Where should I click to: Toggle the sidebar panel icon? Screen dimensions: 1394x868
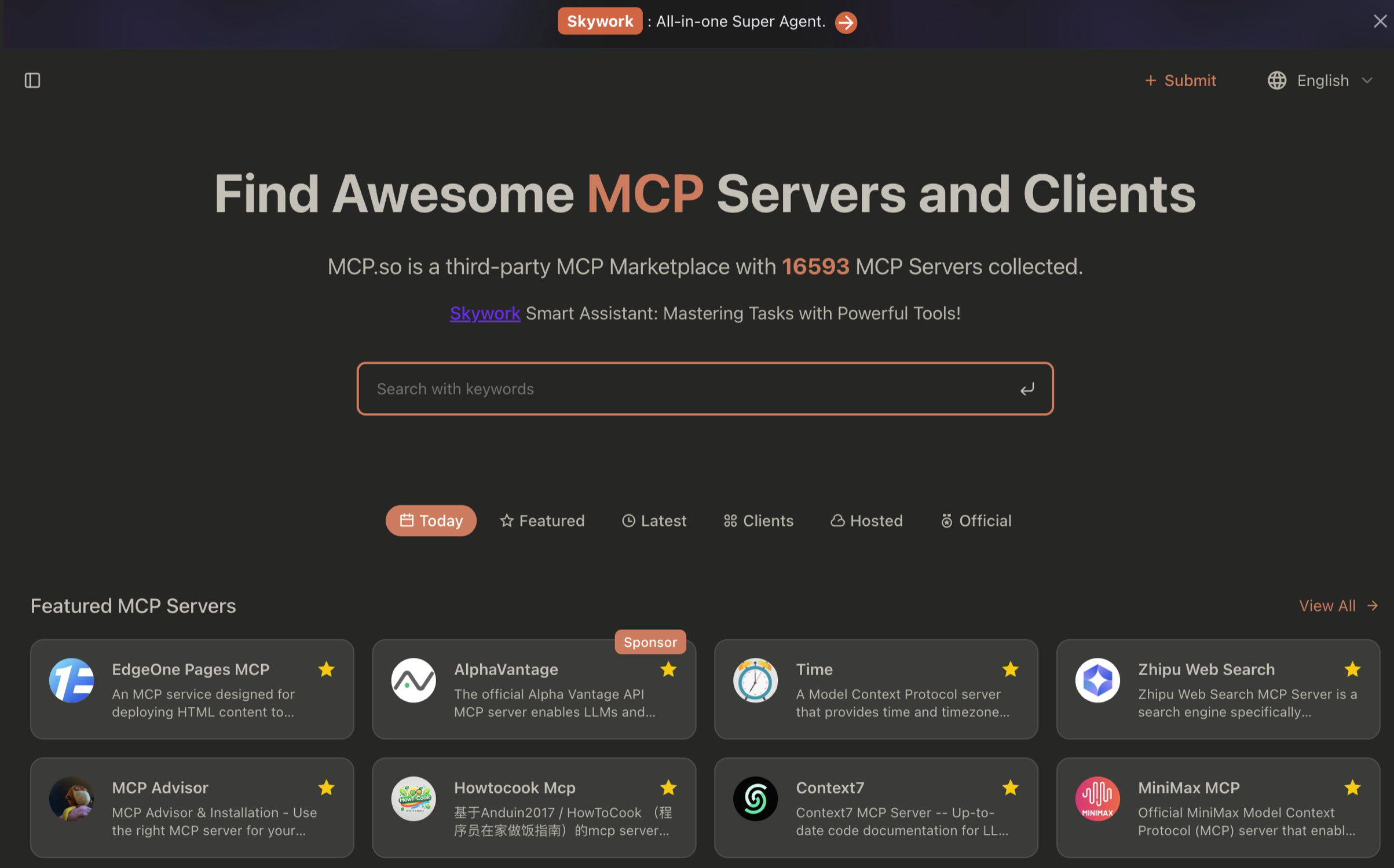[32, 80]
